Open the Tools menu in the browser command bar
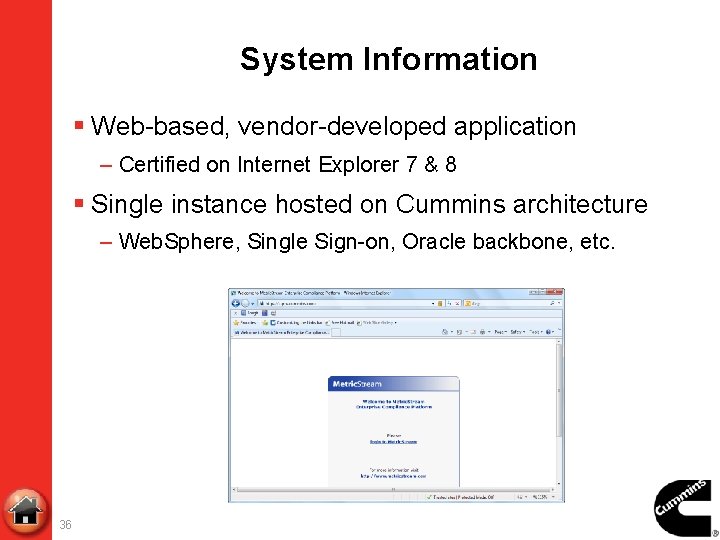Image resolution: width=720 pixels, height=540 pixels. [x=535, y=332]
